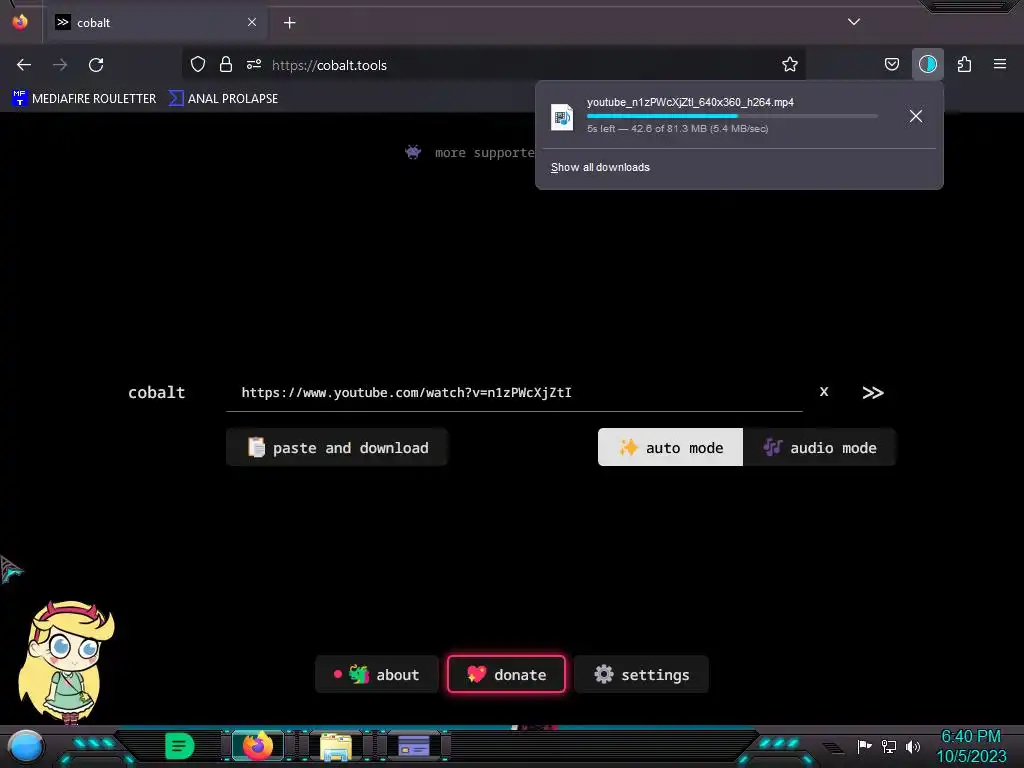Open volume speaker tray icon
This screenshot has width=1024, height=768.
click(913, 746)
